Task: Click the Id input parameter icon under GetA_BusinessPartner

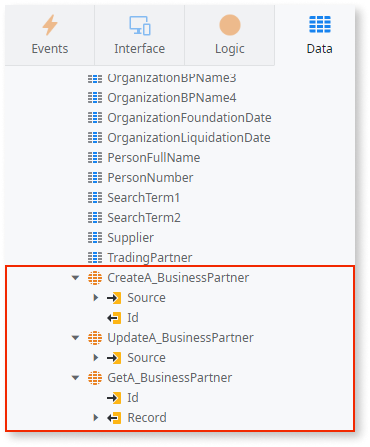Action: tap(114, 398)
